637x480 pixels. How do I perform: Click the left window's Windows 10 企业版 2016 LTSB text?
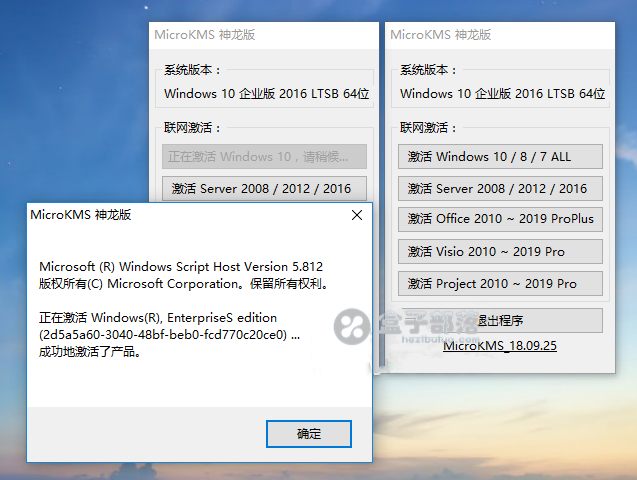tap(266, 93)
